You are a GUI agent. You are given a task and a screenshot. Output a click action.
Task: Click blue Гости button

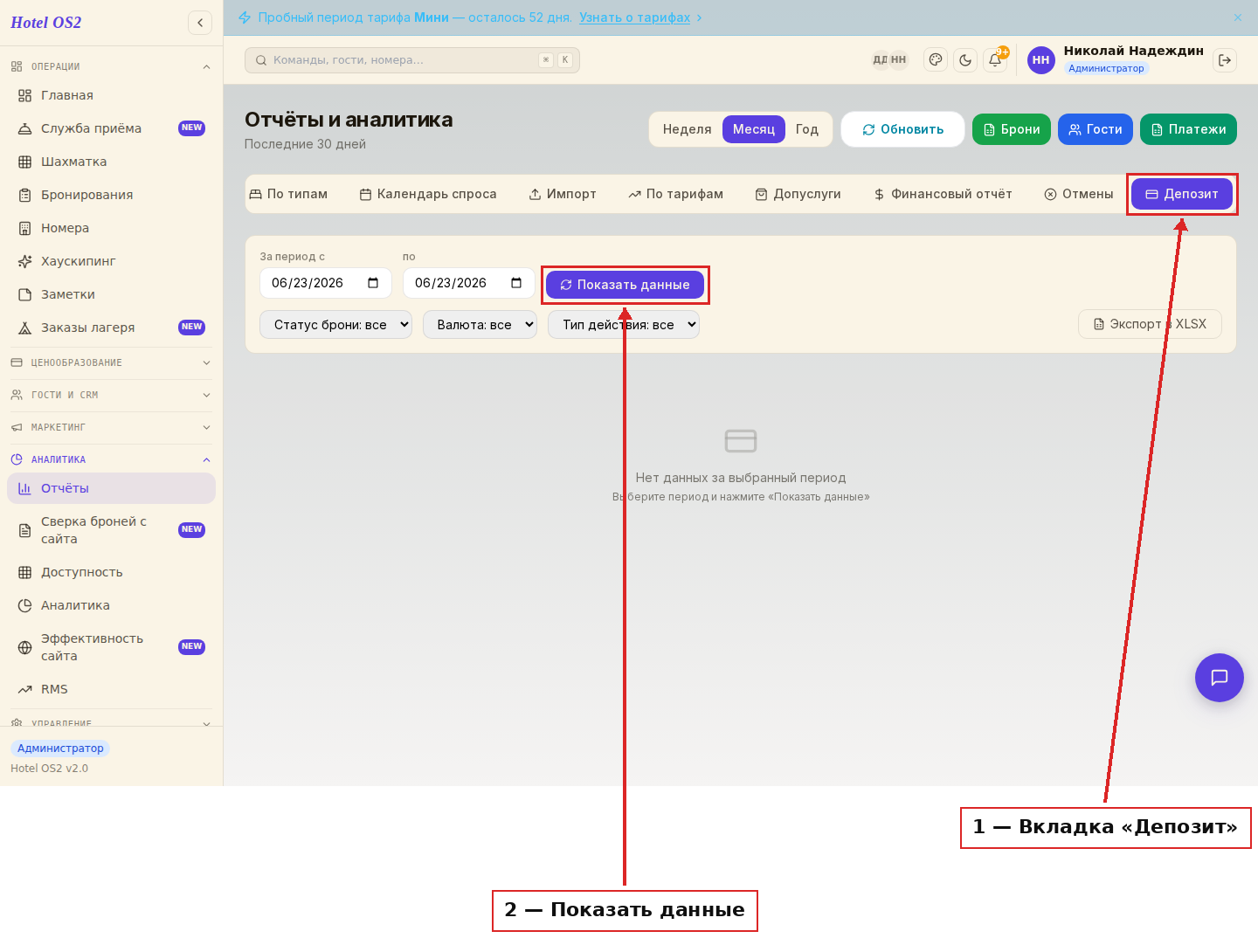click(x=1096, y=129)
